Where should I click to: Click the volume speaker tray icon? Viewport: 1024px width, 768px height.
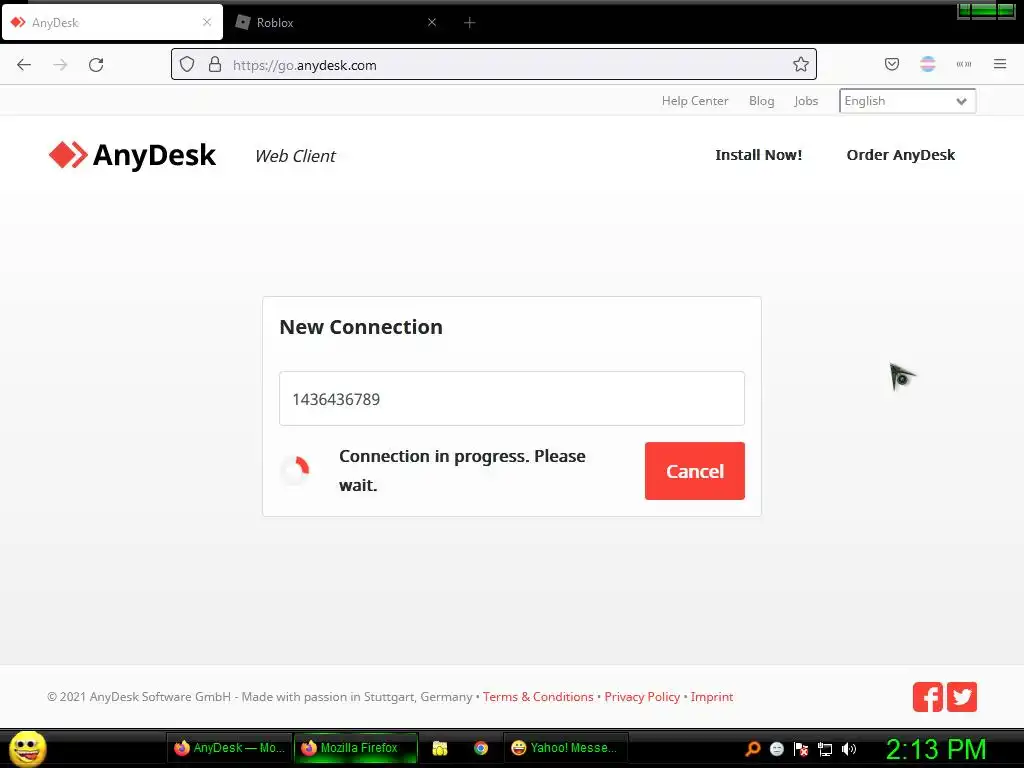tap(848, 749)
